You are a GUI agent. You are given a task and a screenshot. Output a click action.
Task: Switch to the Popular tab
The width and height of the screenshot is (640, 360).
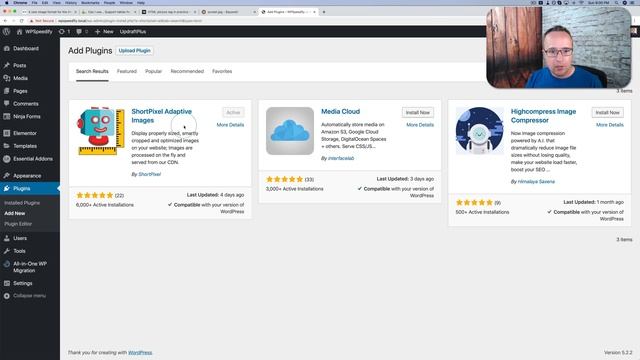[x=153, y=71]
